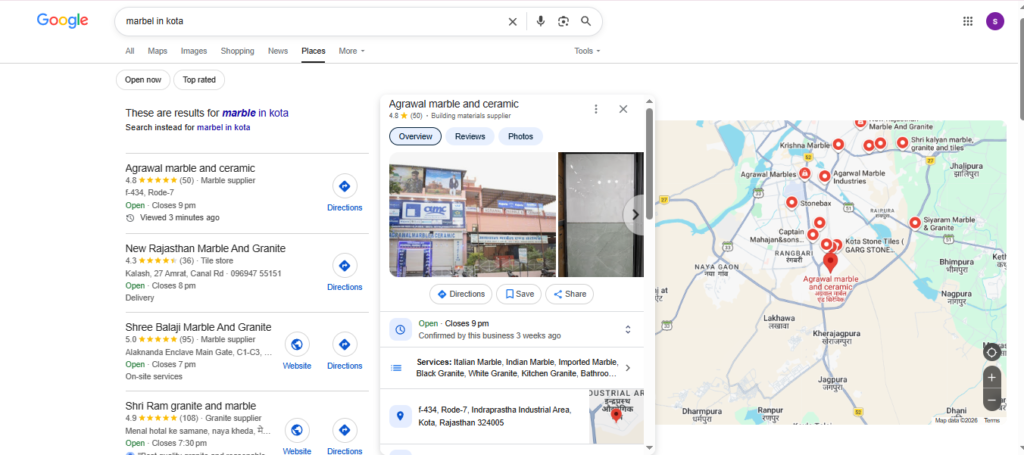
Task: Go to Google home via logo
Action: click(x=63, y=20)
